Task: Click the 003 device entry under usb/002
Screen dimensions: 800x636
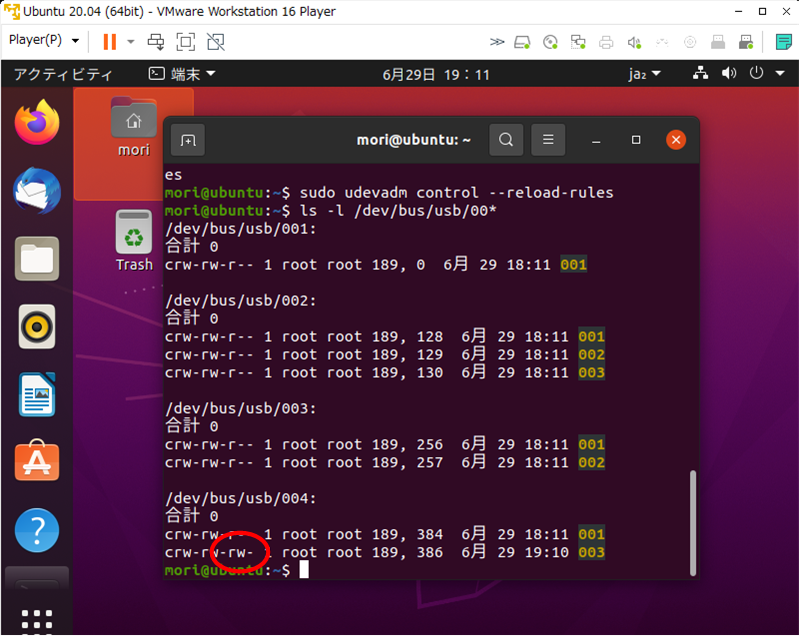Action: coord(591,373)
